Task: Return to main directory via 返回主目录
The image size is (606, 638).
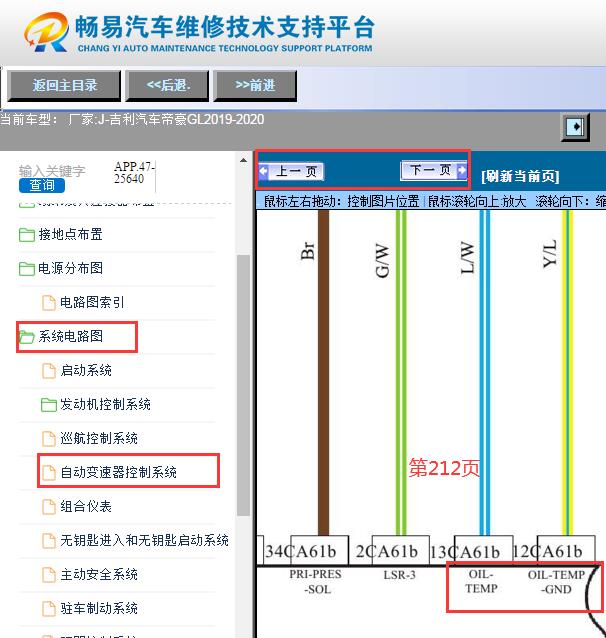Action: click(64, 85)
